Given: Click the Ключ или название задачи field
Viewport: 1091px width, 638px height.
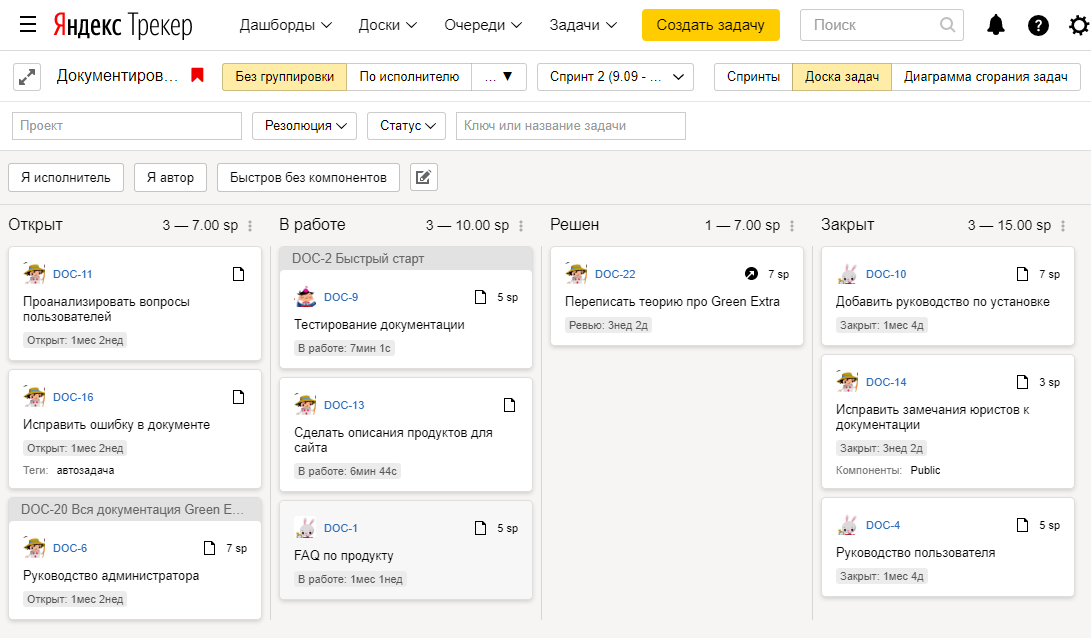Looking at the screenshot, I should (571, 126).
